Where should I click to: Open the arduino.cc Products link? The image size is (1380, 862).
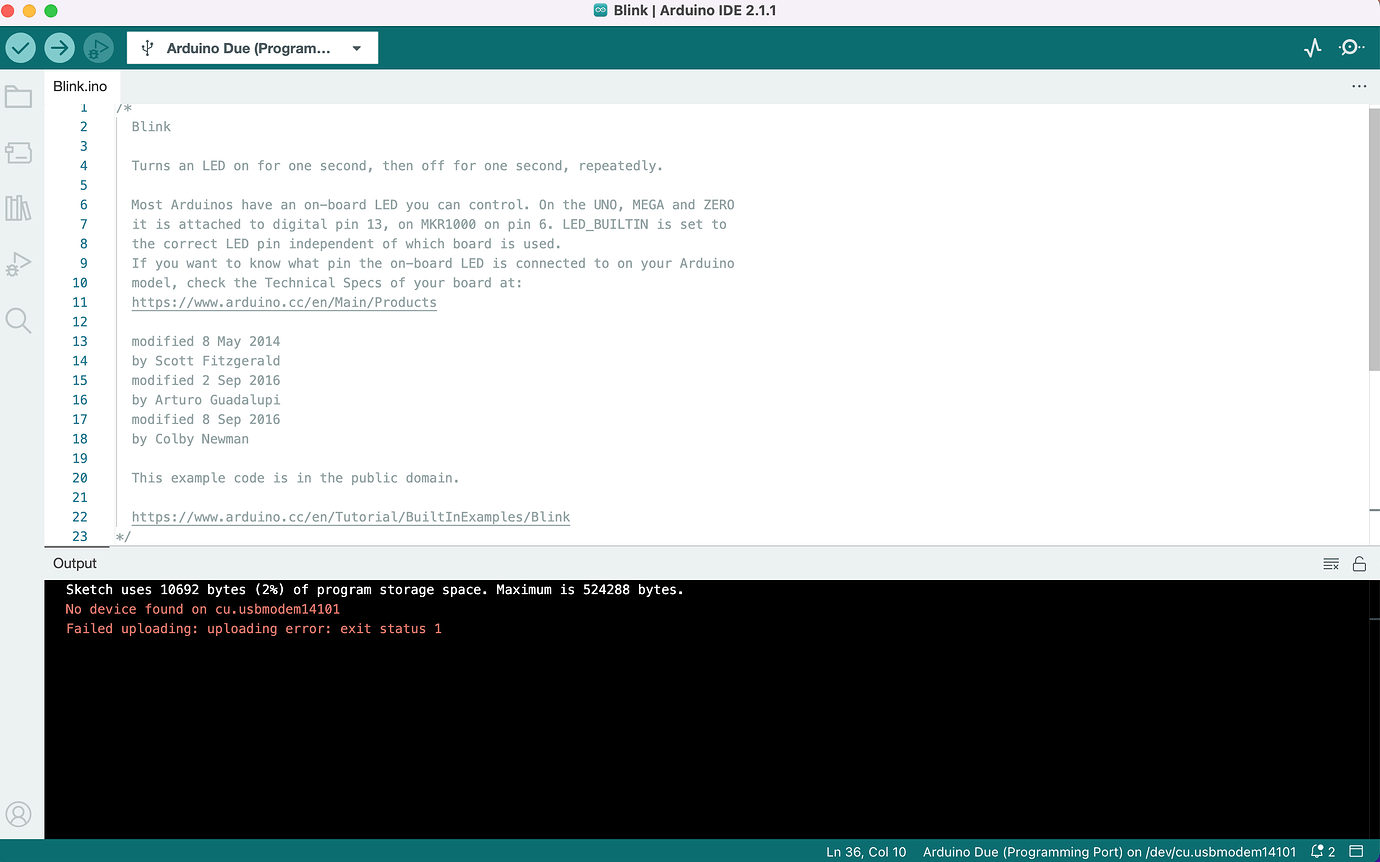[x=283, y=302]
